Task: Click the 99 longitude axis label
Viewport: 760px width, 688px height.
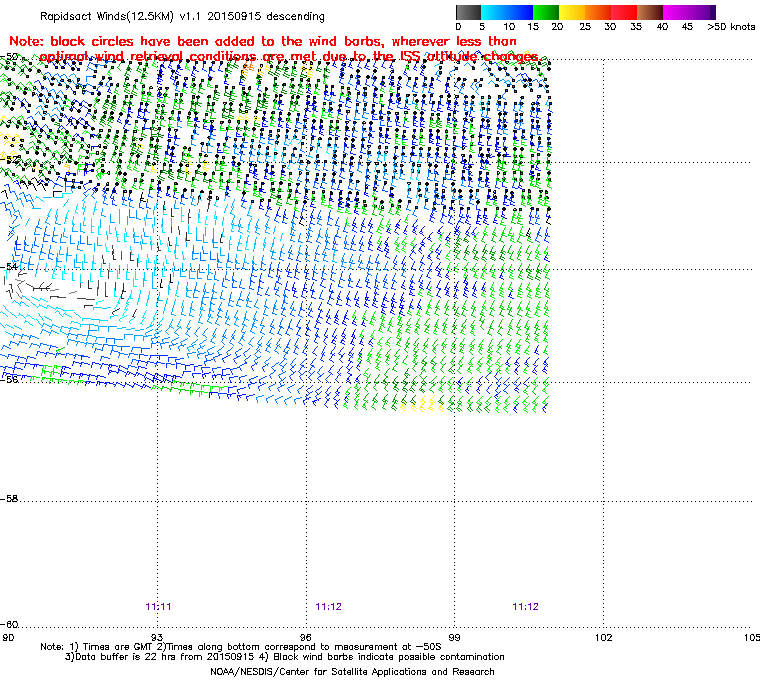Action: (x=454, y=637)
